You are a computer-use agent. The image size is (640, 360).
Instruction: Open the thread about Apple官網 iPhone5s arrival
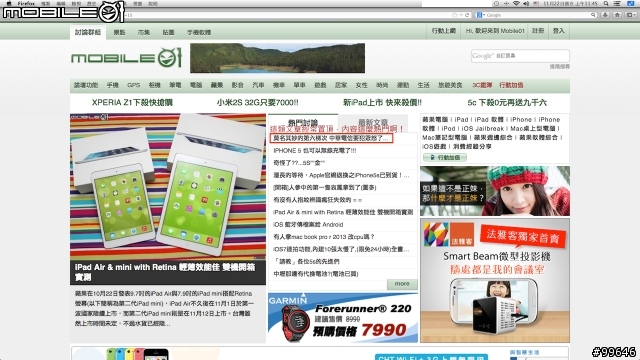click(x=341, y=175)
